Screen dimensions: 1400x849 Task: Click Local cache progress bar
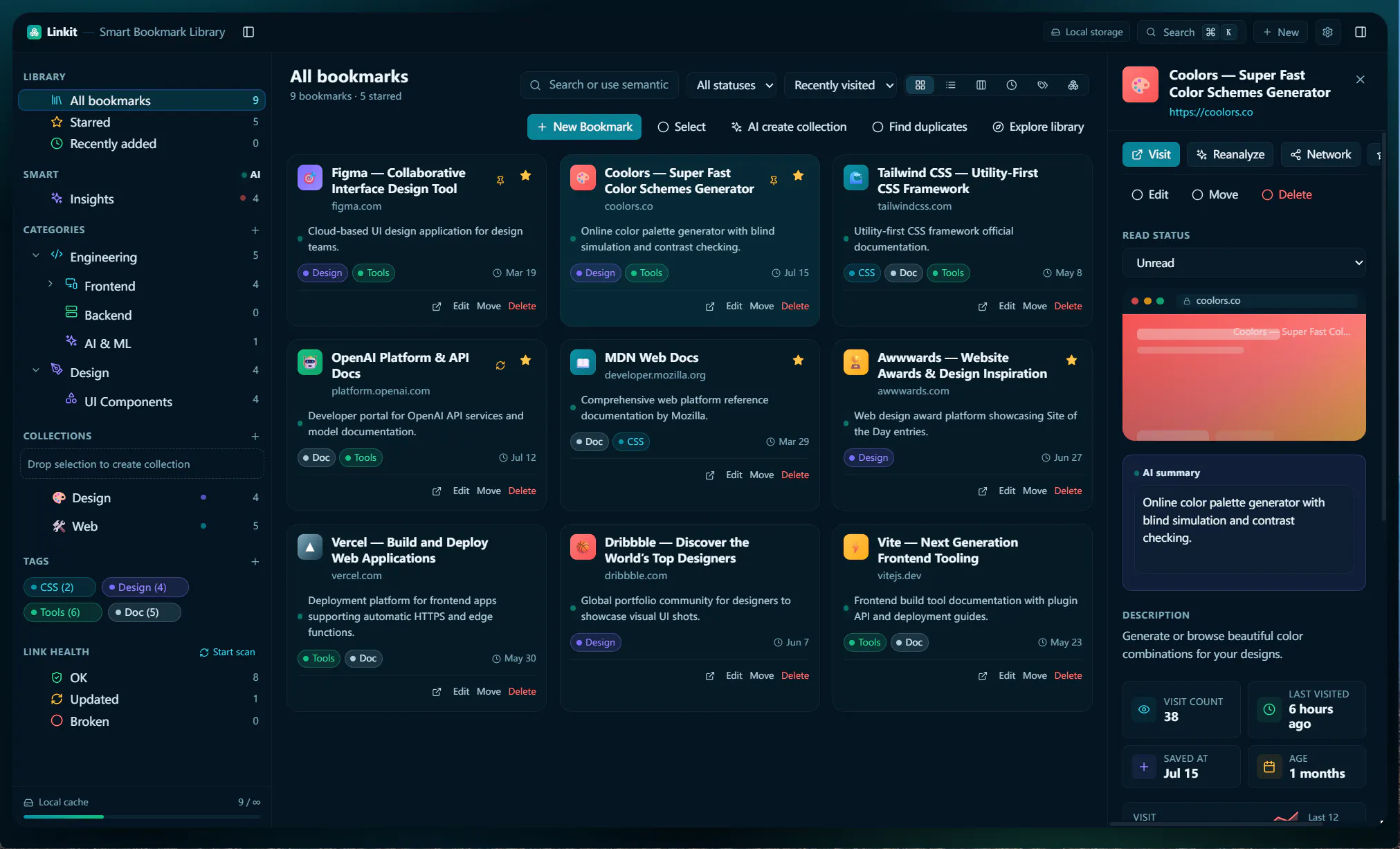[x=142, y=817]
